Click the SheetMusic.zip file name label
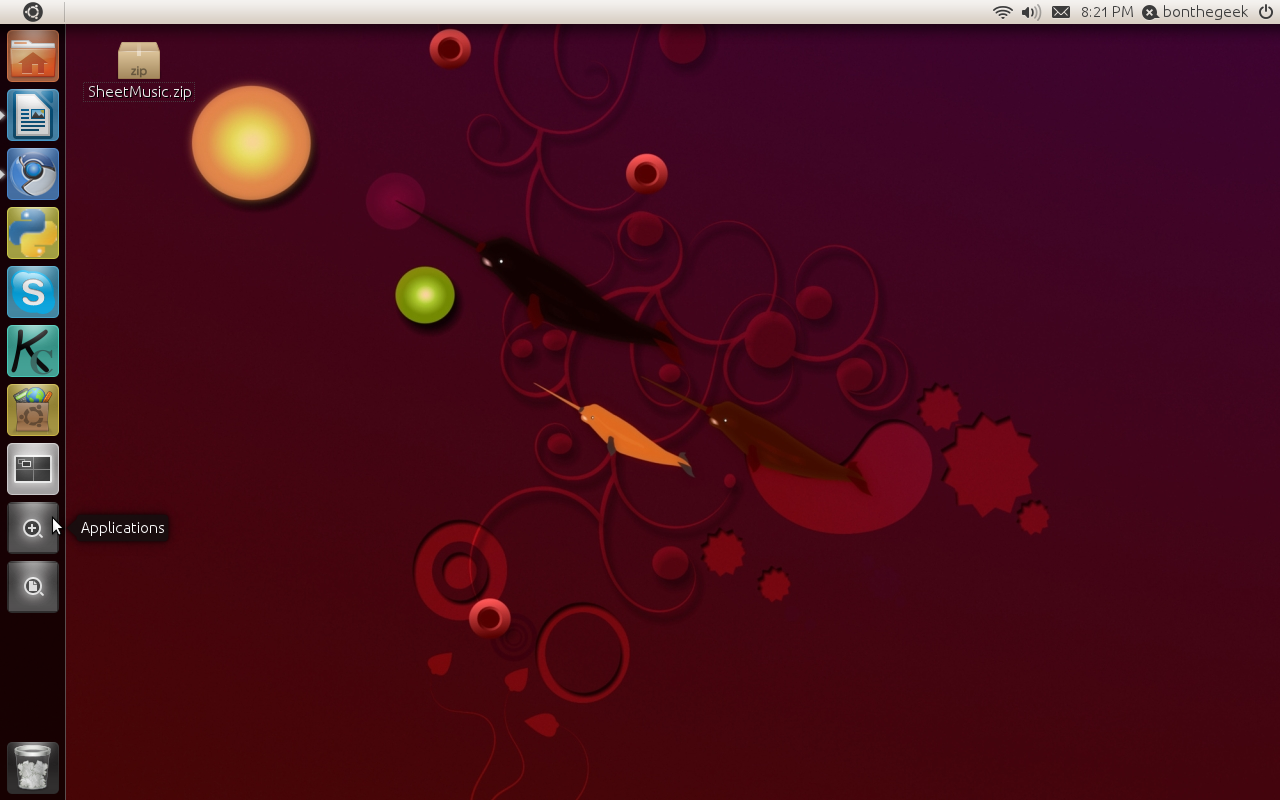 140,92
